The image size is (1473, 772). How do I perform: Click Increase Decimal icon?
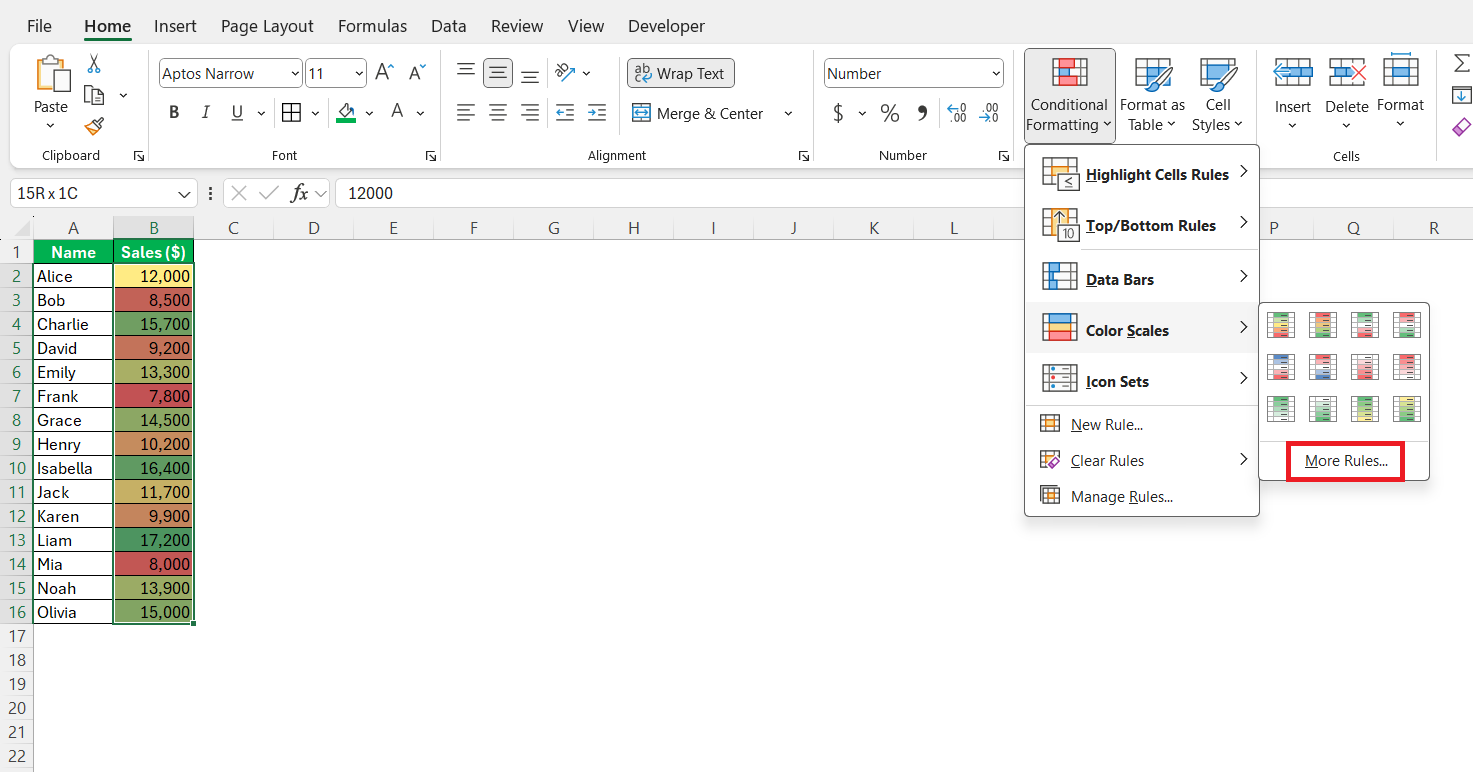pyautogui.click(x=956, y=113)
